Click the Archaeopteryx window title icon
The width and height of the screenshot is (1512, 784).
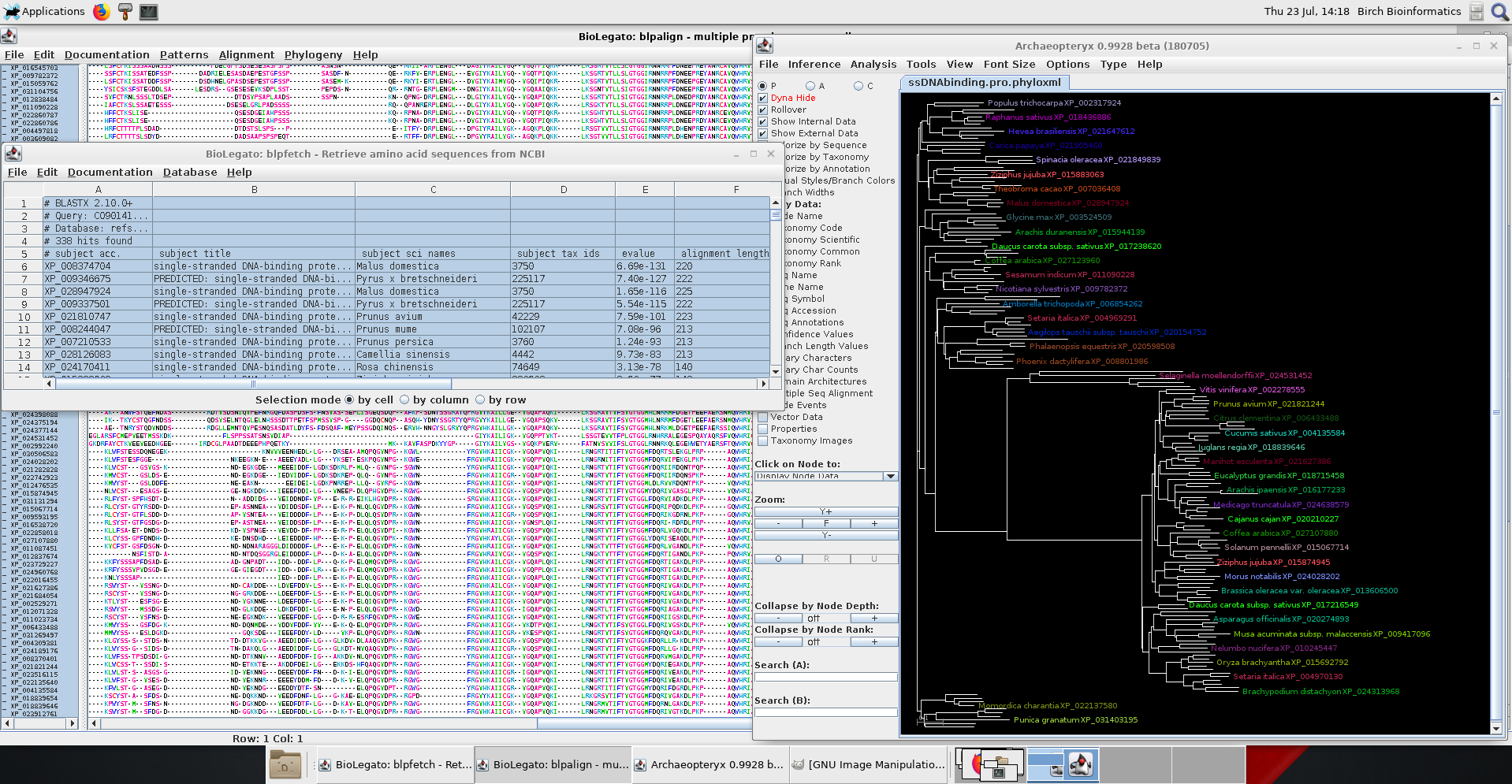(x=765, y=46)
